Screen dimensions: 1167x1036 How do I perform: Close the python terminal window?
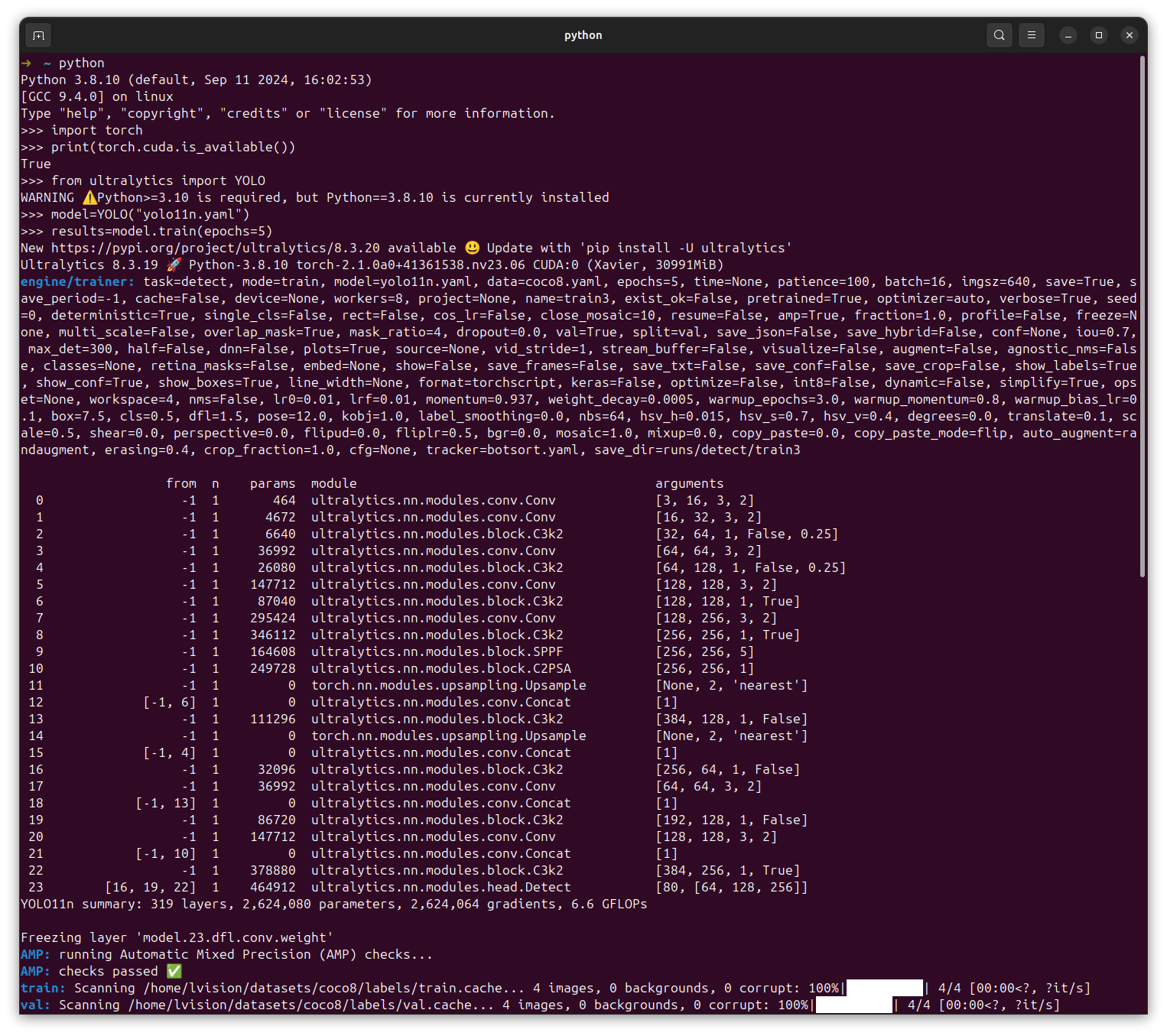pos(1130,35)
